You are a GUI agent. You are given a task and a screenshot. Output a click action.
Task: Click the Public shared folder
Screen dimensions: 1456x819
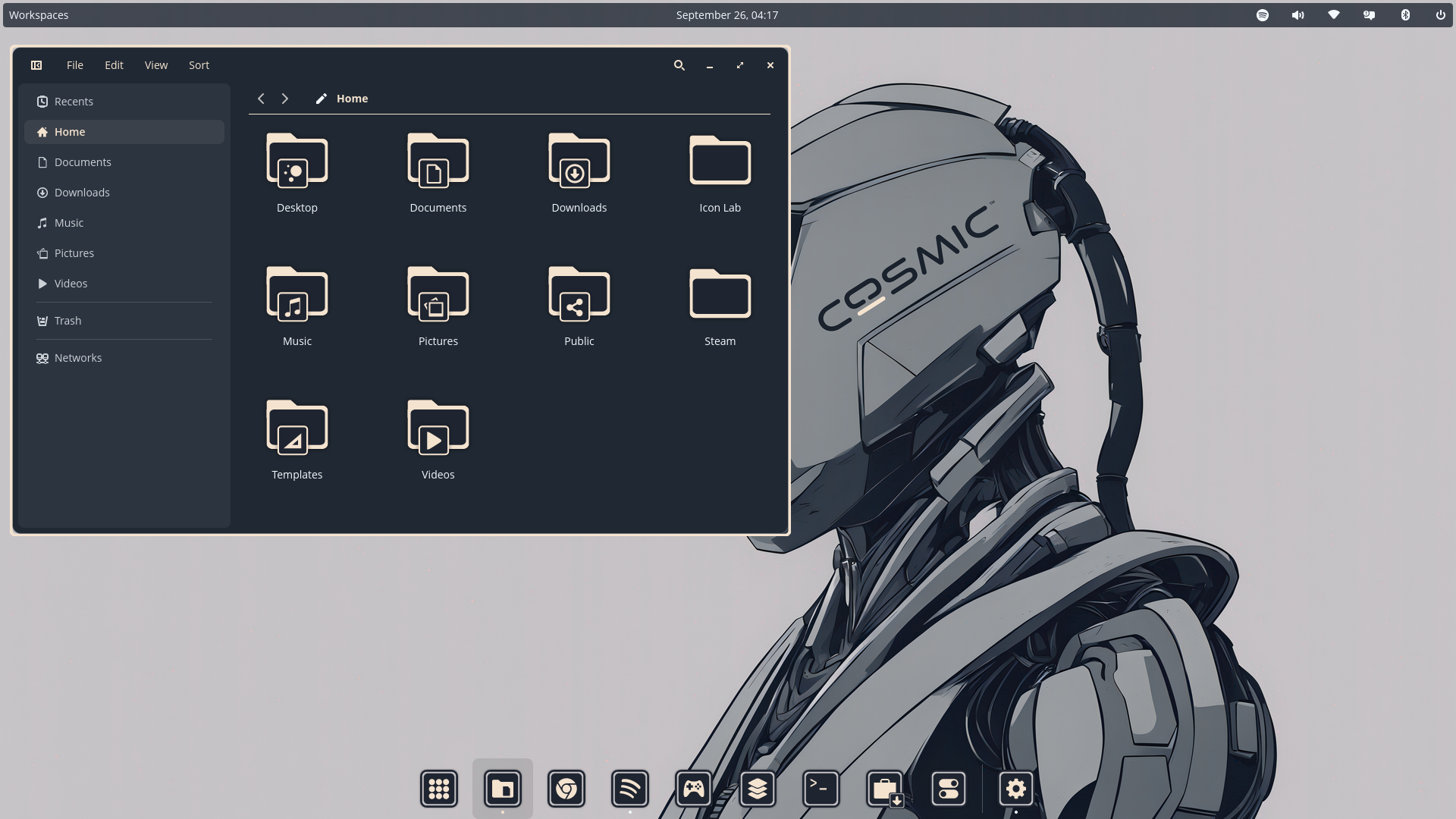[579, 295]
